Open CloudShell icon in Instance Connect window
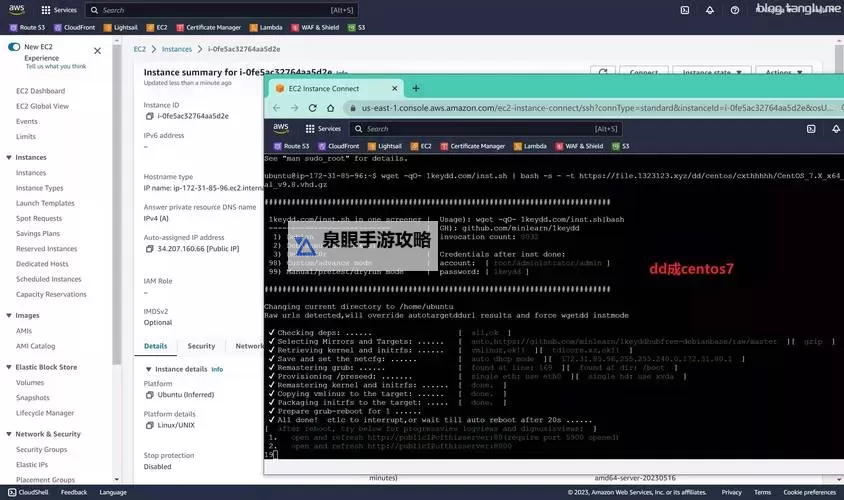Viewport: 844px width, 500px height. (811, 129)
